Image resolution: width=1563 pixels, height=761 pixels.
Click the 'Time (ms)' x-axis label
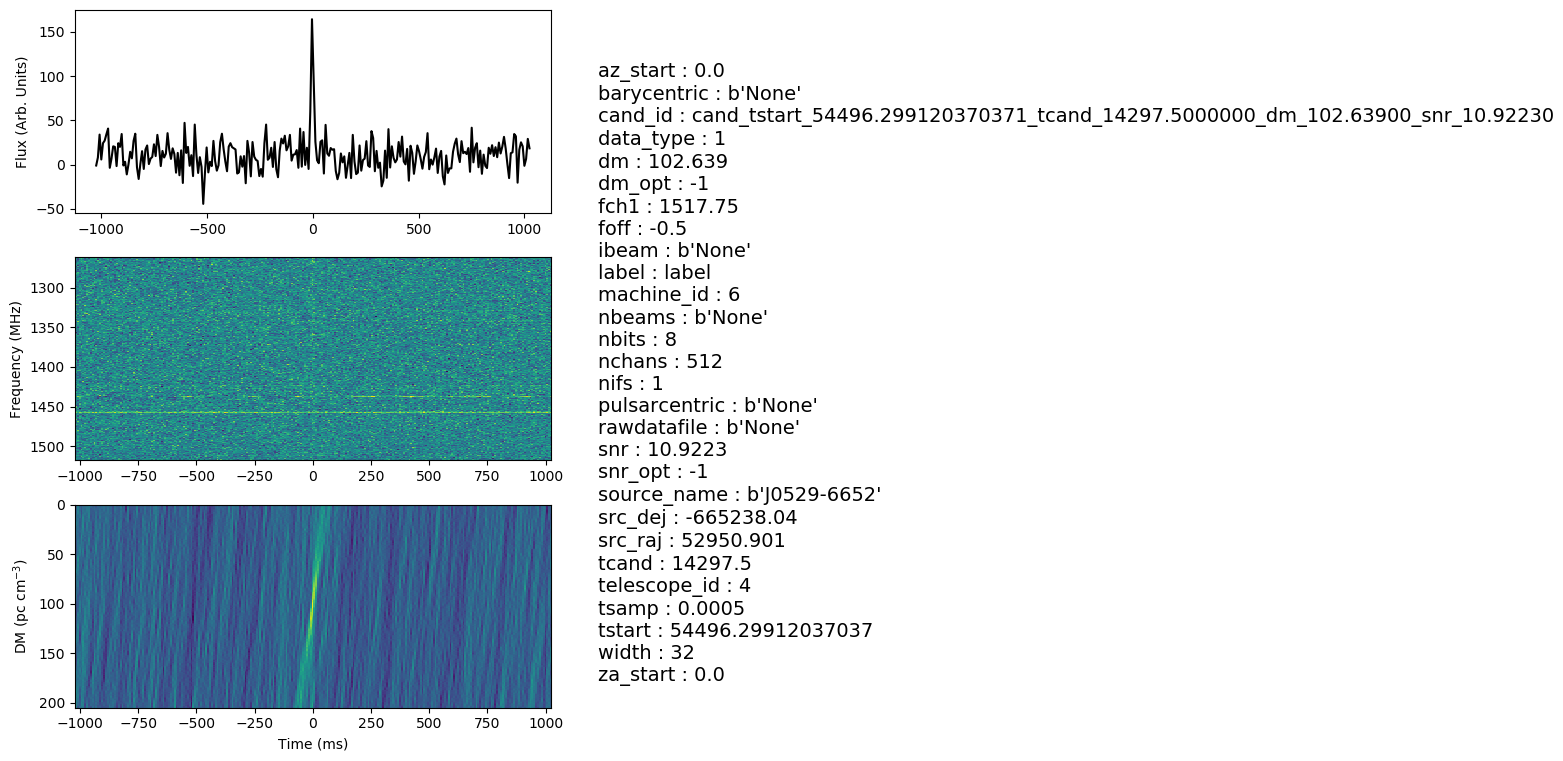[312, 744]
